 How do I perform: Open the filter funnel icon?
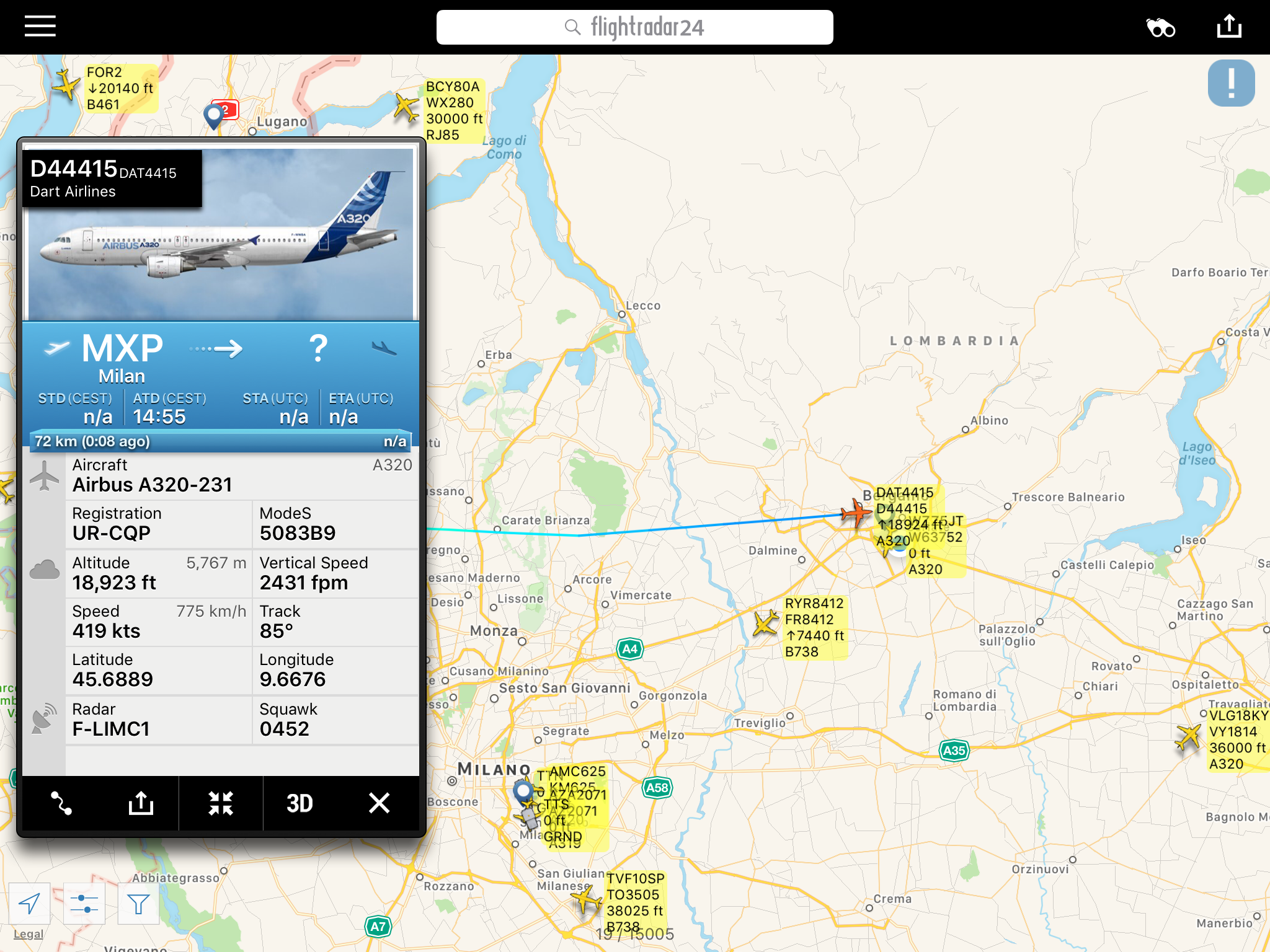click(138, 904)
